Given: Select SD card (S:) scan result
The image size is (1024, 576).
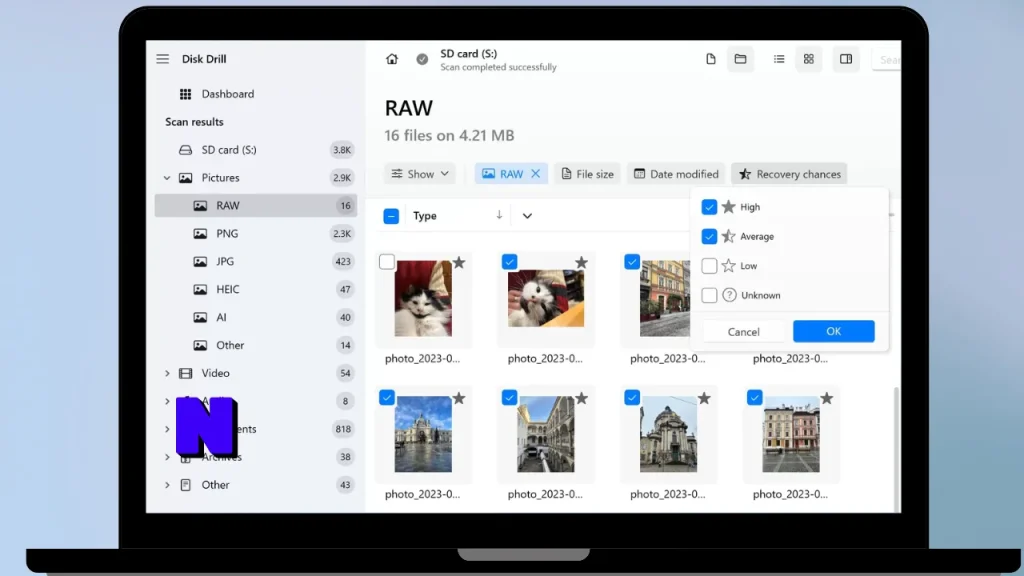Looking at the screenshot, I should tap(256, 150).
